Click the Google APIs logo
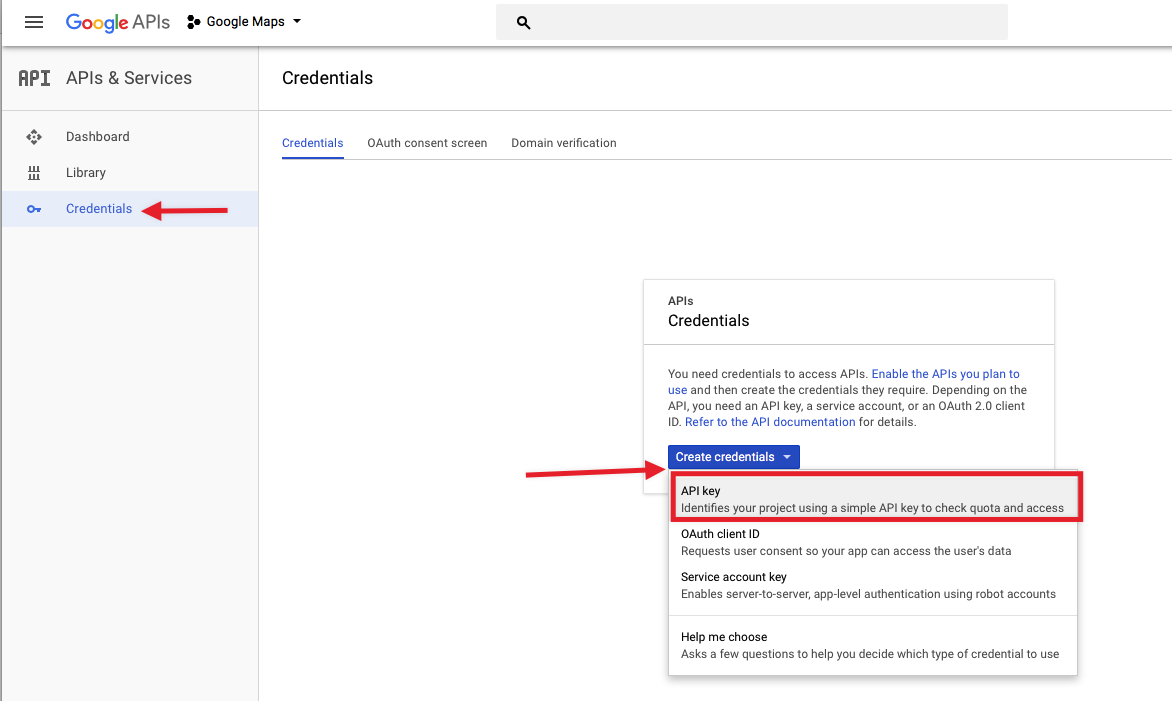 [x=117, y=22]
